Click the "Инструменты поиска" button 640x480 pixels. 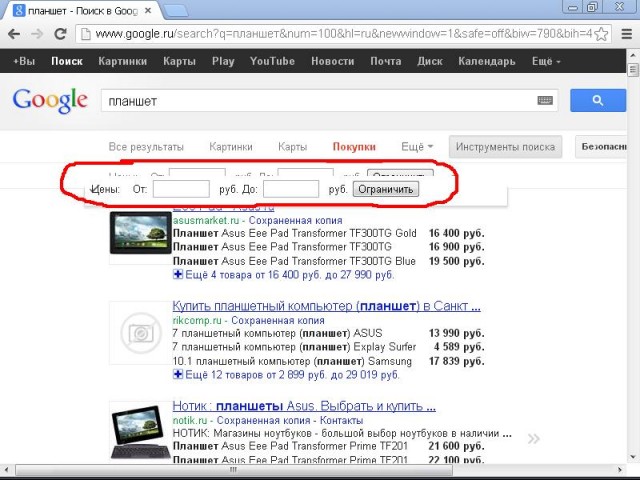505,147
